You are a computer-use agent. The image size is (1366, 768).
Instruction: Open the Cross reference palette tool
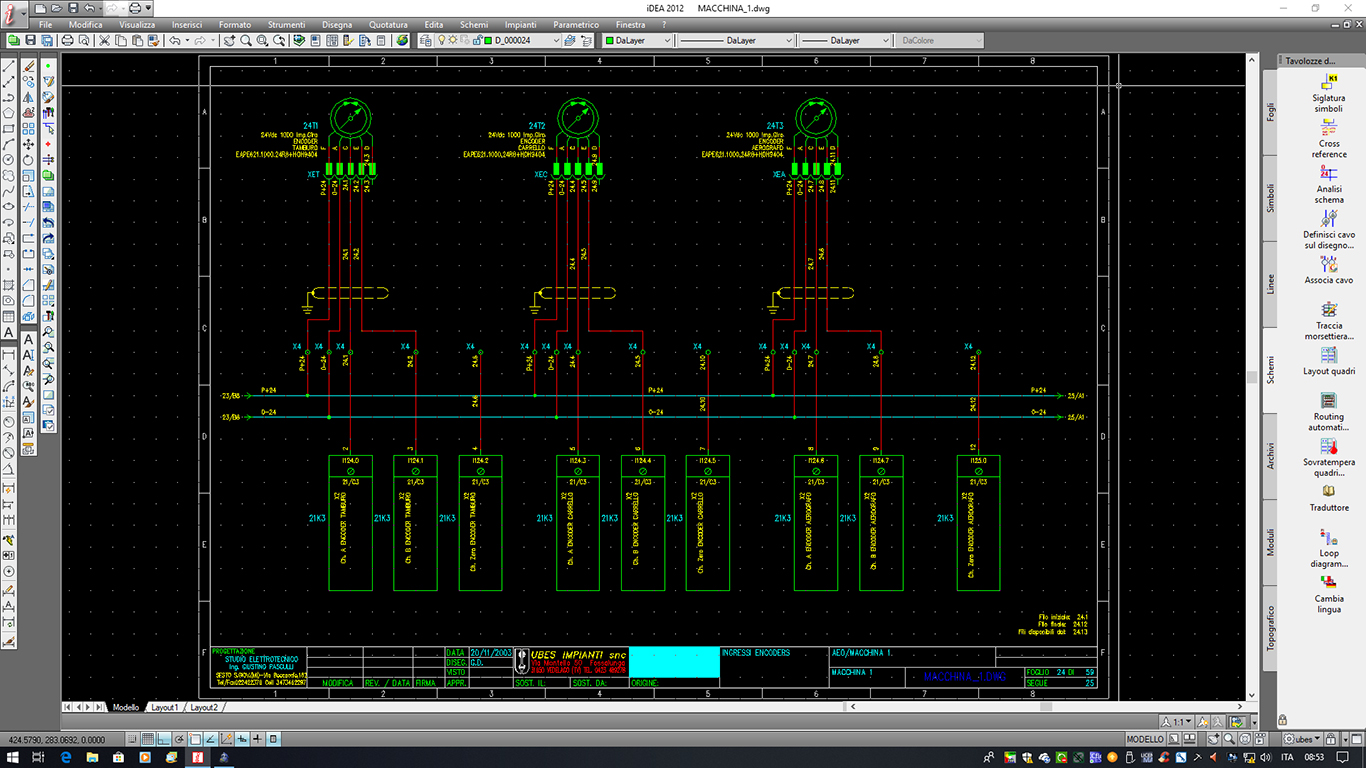click(1329, 138)
